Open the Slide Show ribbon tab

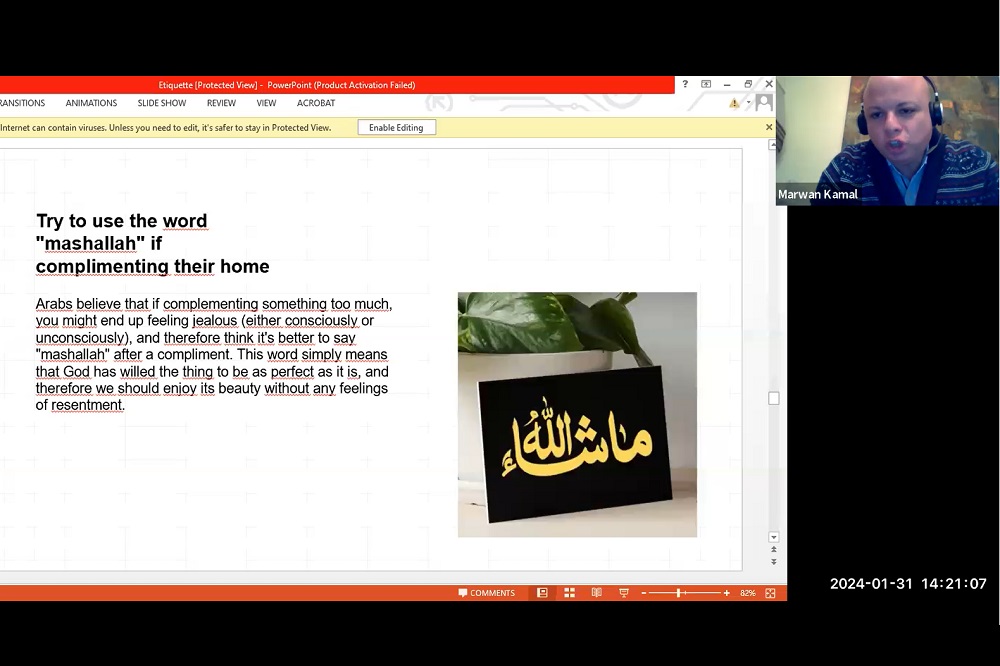click(162, 103)
